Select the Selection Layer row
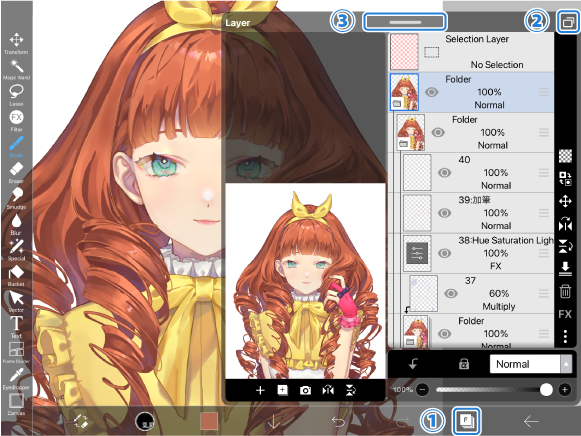Screen dimensions: 581x436 (471, 52)
